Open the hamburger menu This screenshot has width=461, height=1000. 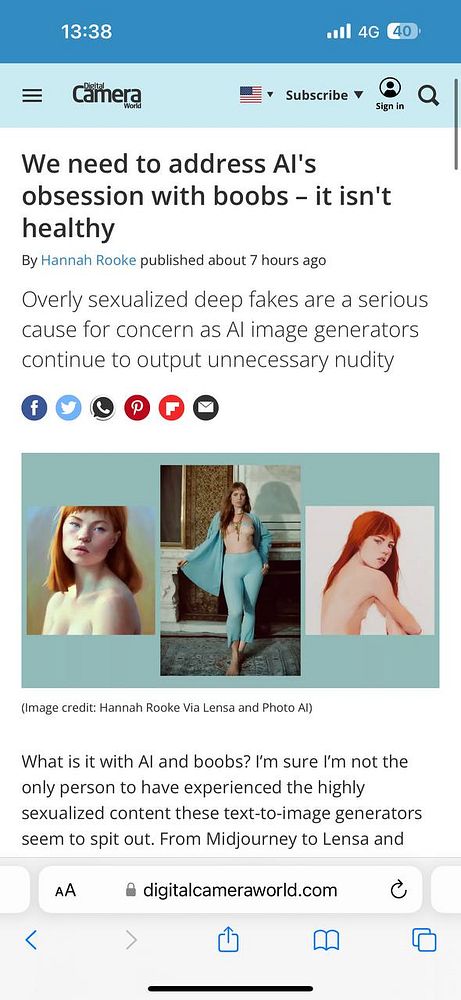[x=33, y=96]
